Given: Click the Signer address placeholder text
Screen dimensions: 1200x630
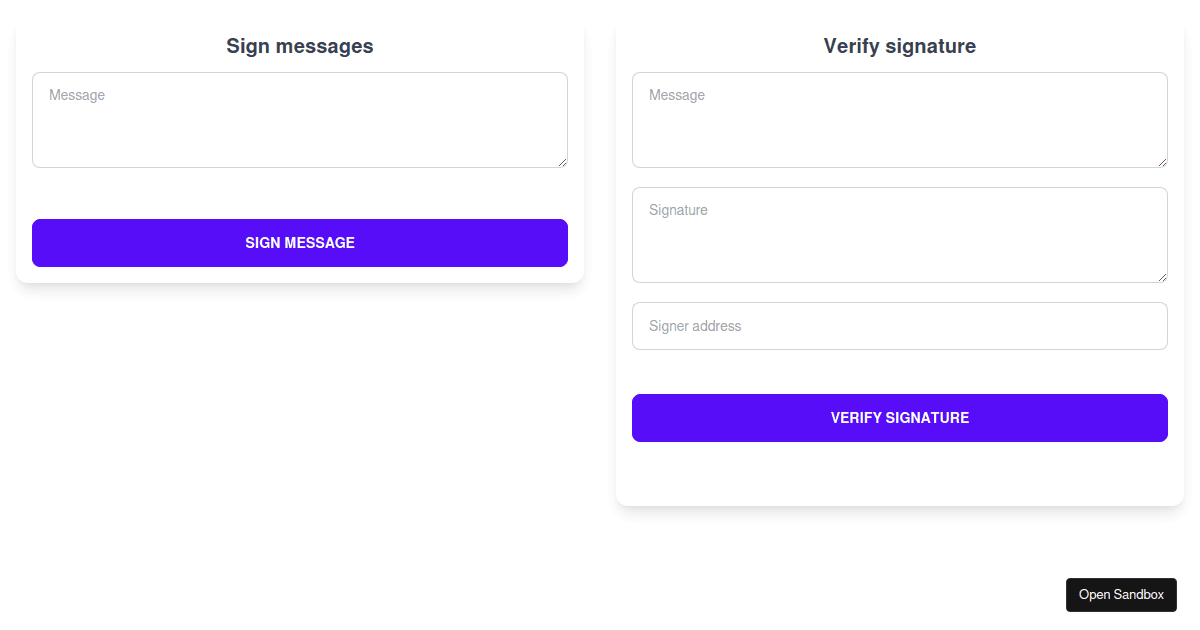Looking at the screenshot, I should [x=694, y=326].
